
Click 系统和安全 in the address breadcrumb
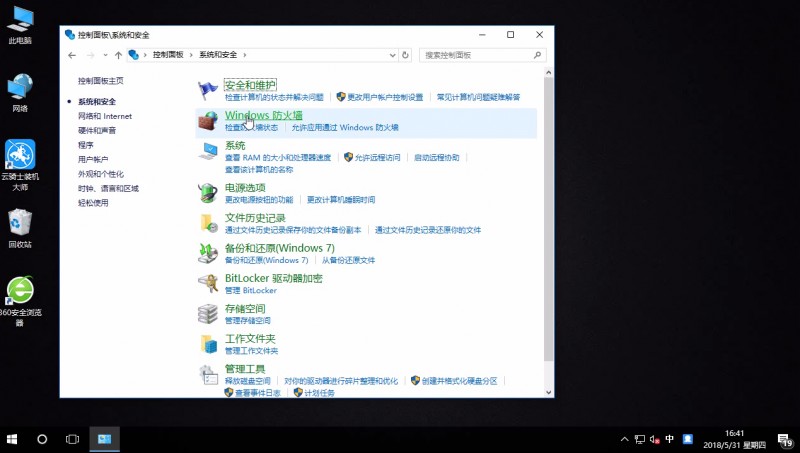click(x=218, y=55)
